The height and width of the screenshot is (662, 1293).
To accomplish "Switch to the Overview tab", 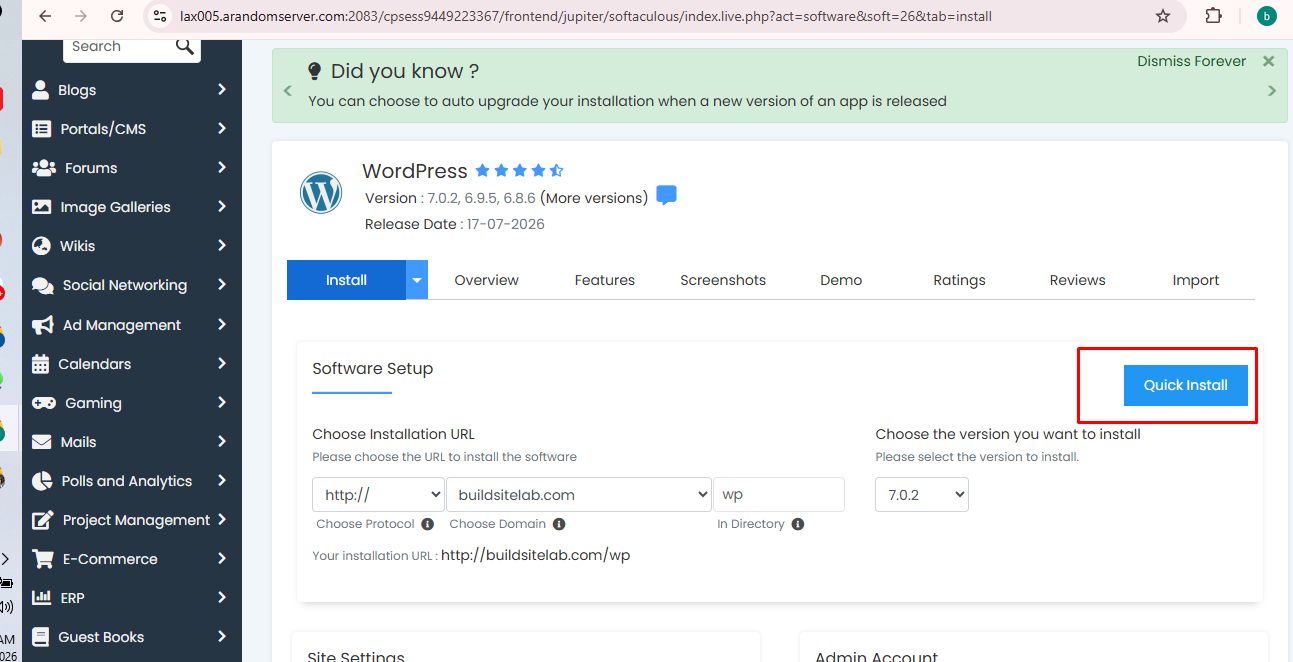I will coord(486,280).
